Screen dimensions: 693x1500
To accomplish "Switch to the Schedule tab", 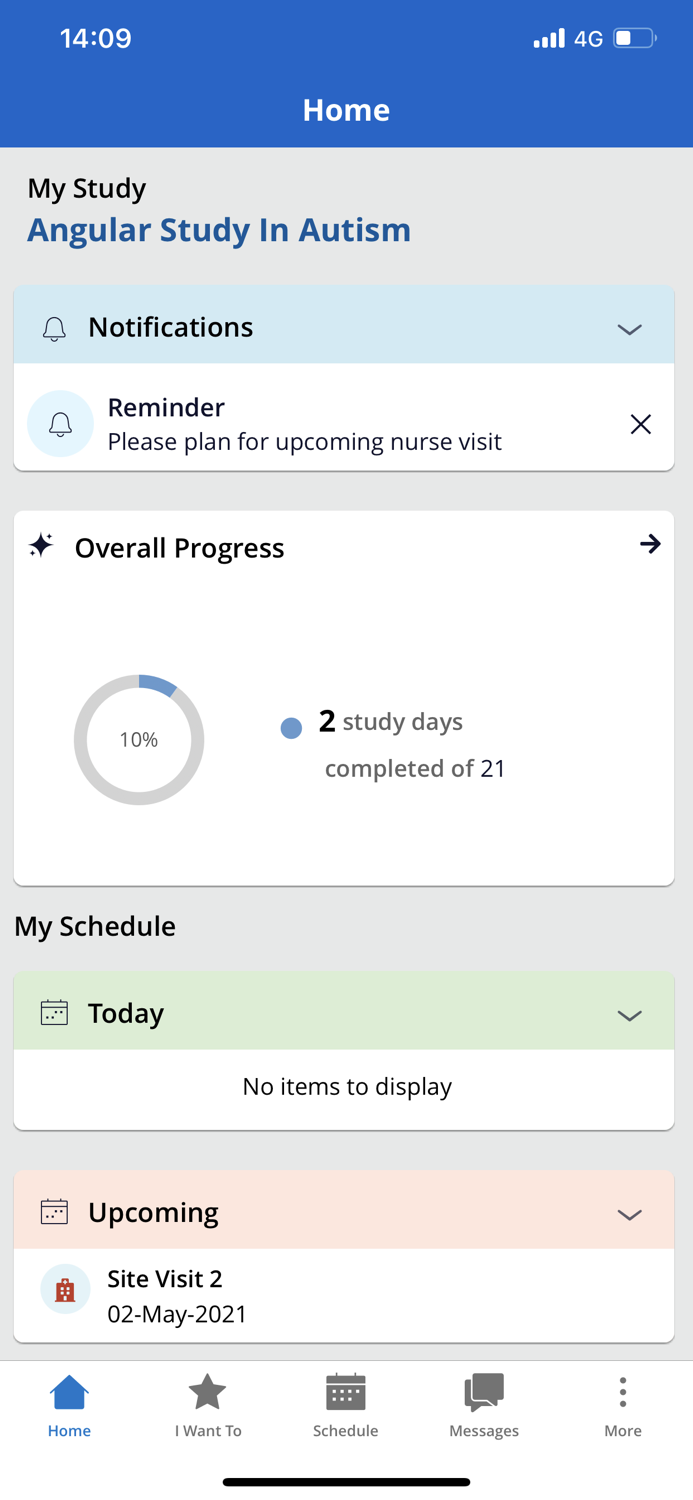I will click(x=345, y=1405).
